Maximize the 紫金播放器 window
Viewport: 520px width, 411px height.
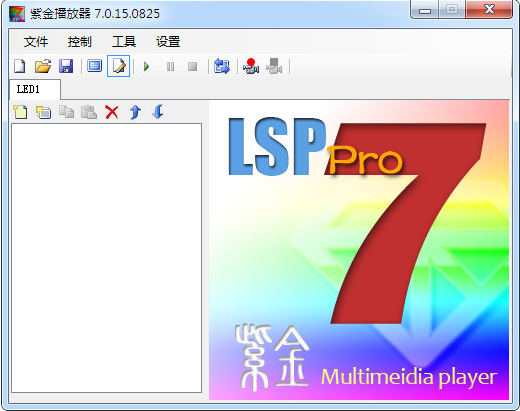click(x=452, y=9)
